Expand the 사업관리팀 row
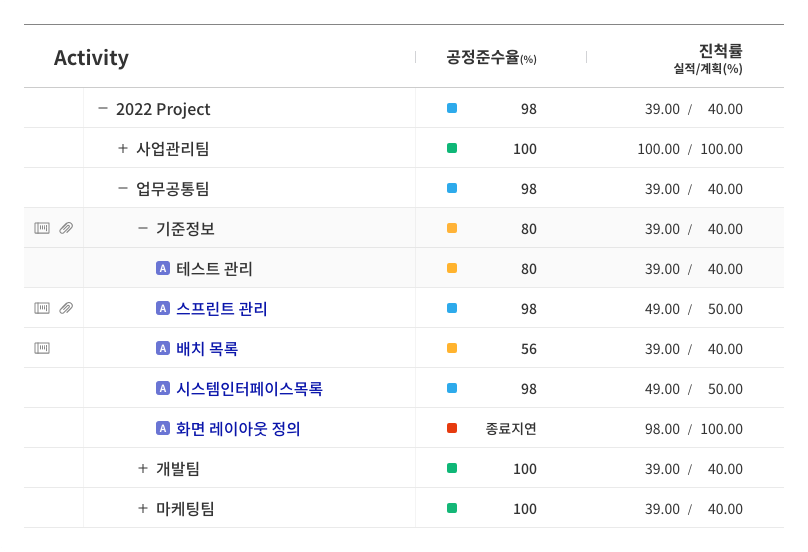808x552 pixels. (x=123, y=148)
